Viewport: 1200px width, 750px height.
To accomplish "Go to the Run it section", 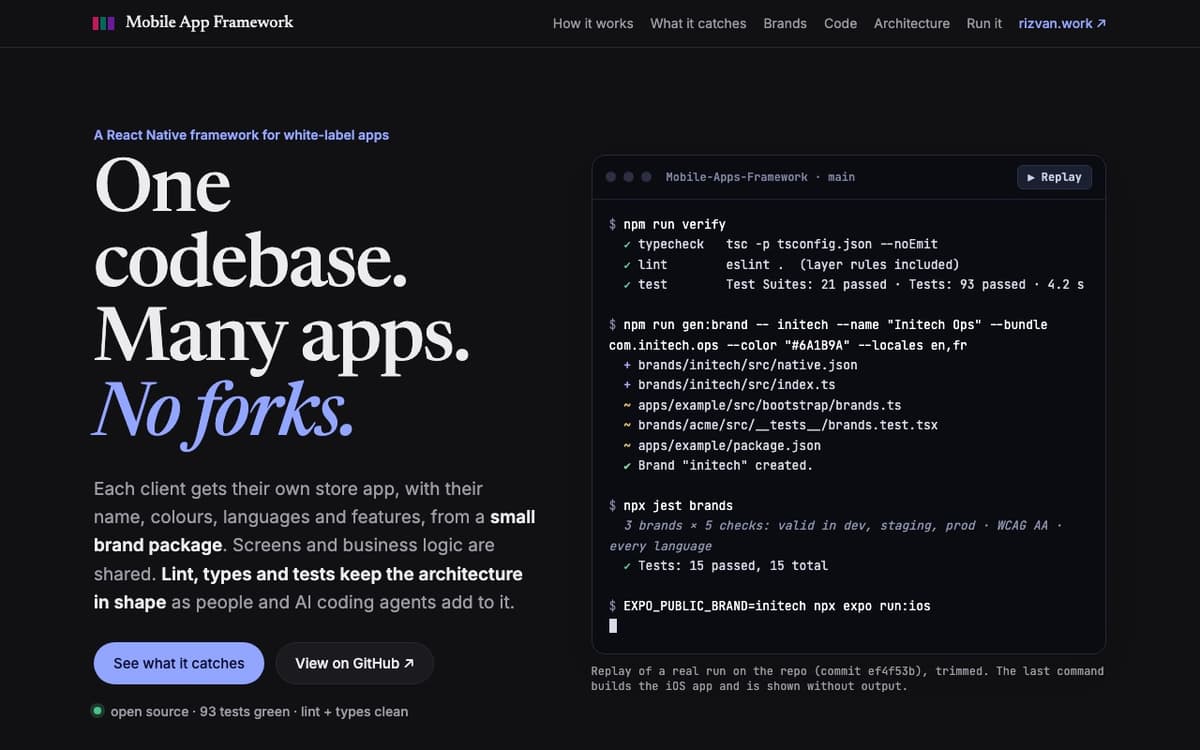I will (984, 23).
